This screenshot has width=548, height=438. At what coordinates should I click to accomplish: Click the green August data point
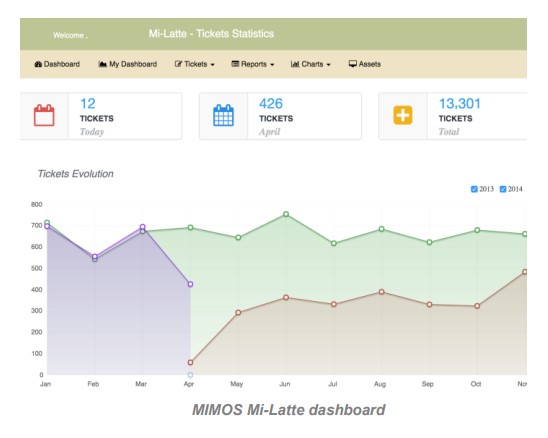coord(382,229)
